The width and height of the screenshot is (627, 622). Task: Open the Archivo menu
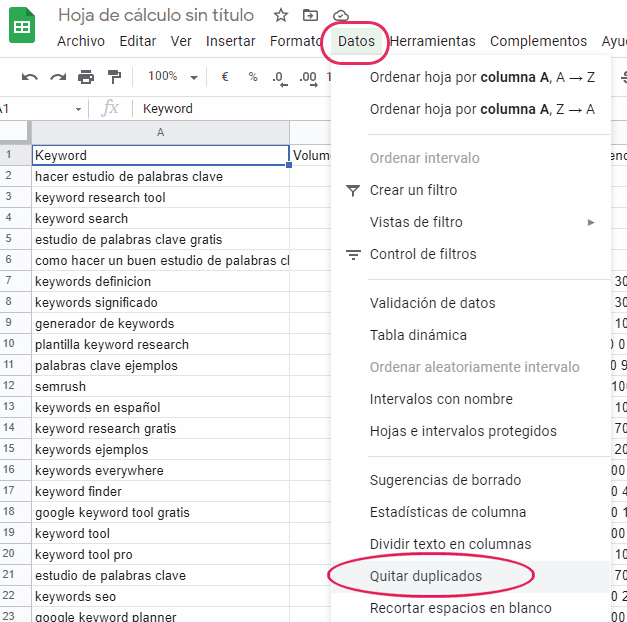pos(81,41)
